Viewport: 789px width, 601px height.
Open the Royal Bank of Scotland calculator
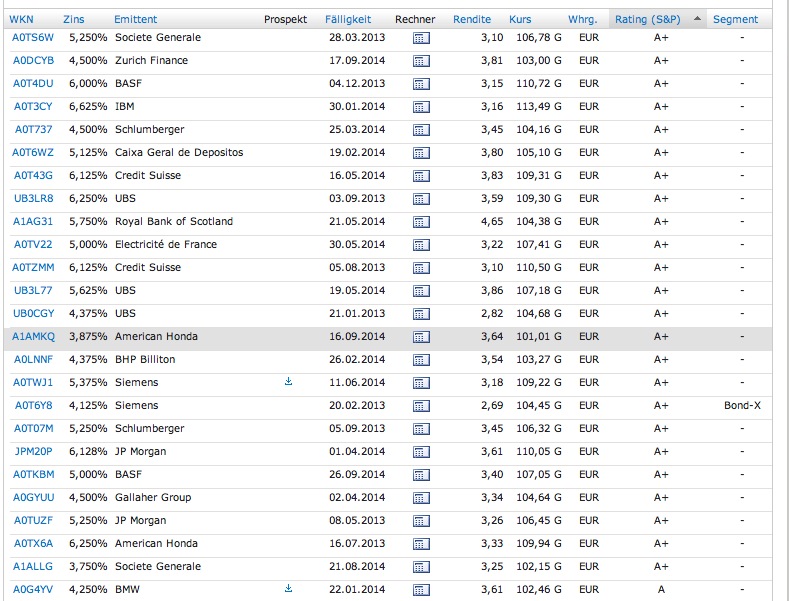point(421,222)
